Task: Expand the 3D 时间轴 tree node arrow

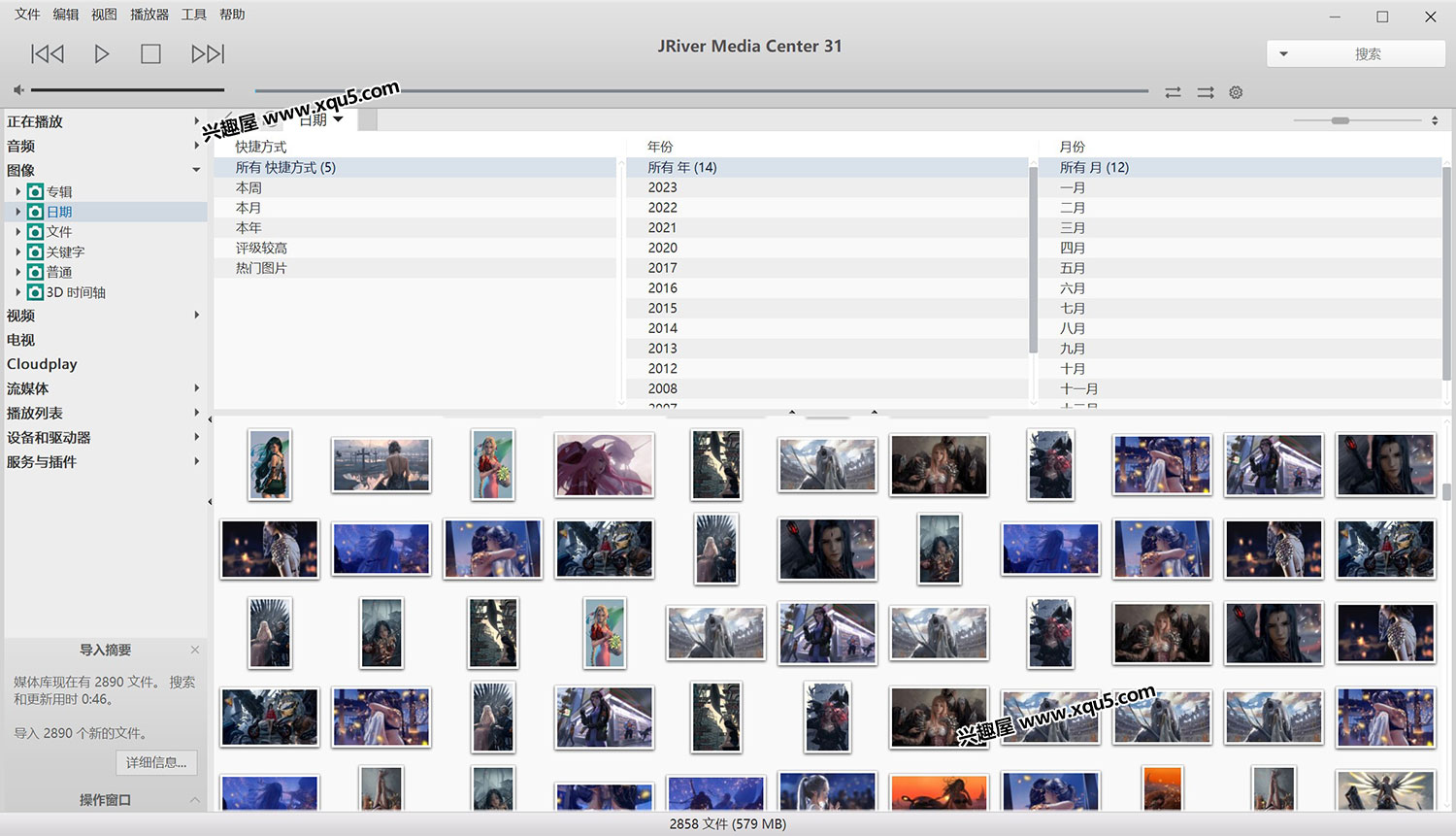Action: (17, 292)
